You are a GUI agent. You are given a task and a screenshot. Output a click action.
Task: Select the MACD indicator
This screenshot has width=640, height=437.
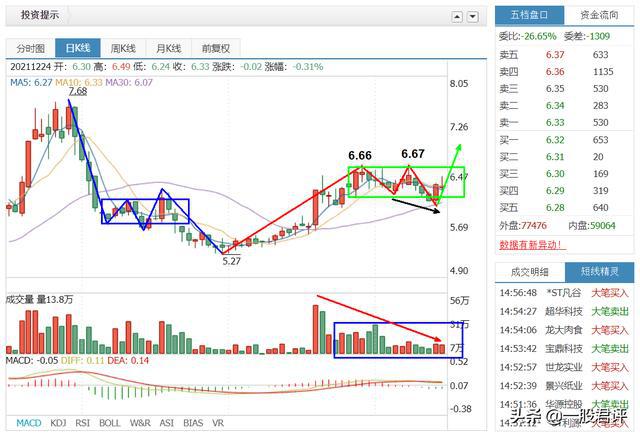29,423
